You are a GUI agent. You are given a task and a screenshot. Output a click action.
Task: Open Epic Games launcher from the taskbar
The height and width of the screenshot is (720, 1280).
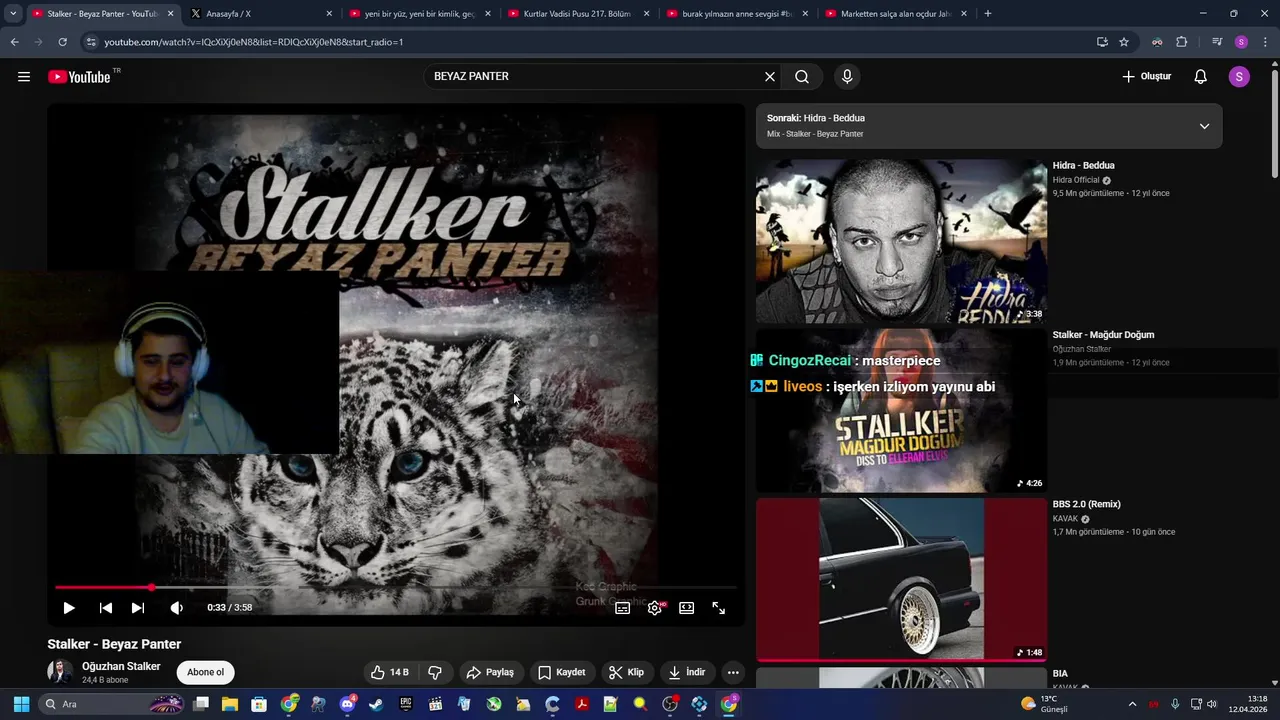tap(406, 704)
